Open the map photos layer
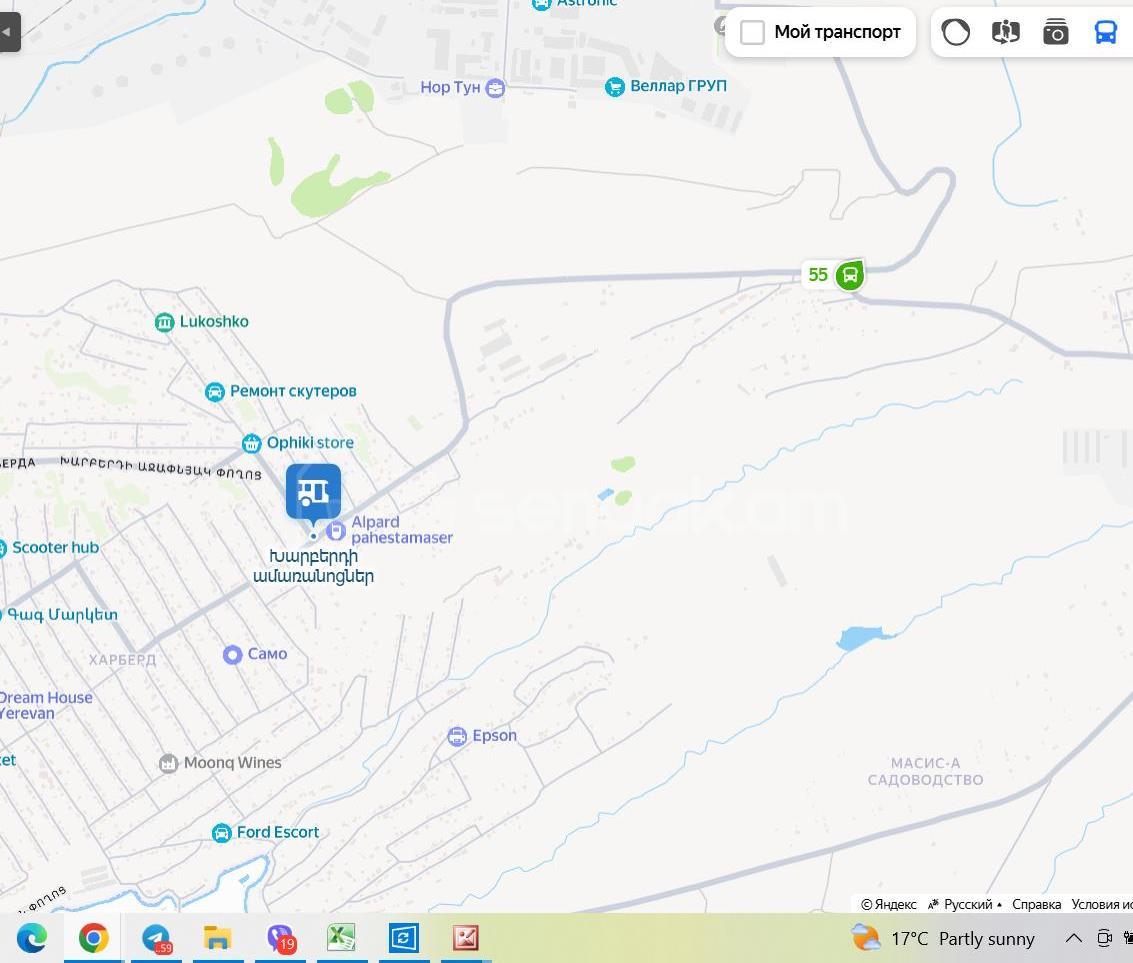 pos(1055,32)
